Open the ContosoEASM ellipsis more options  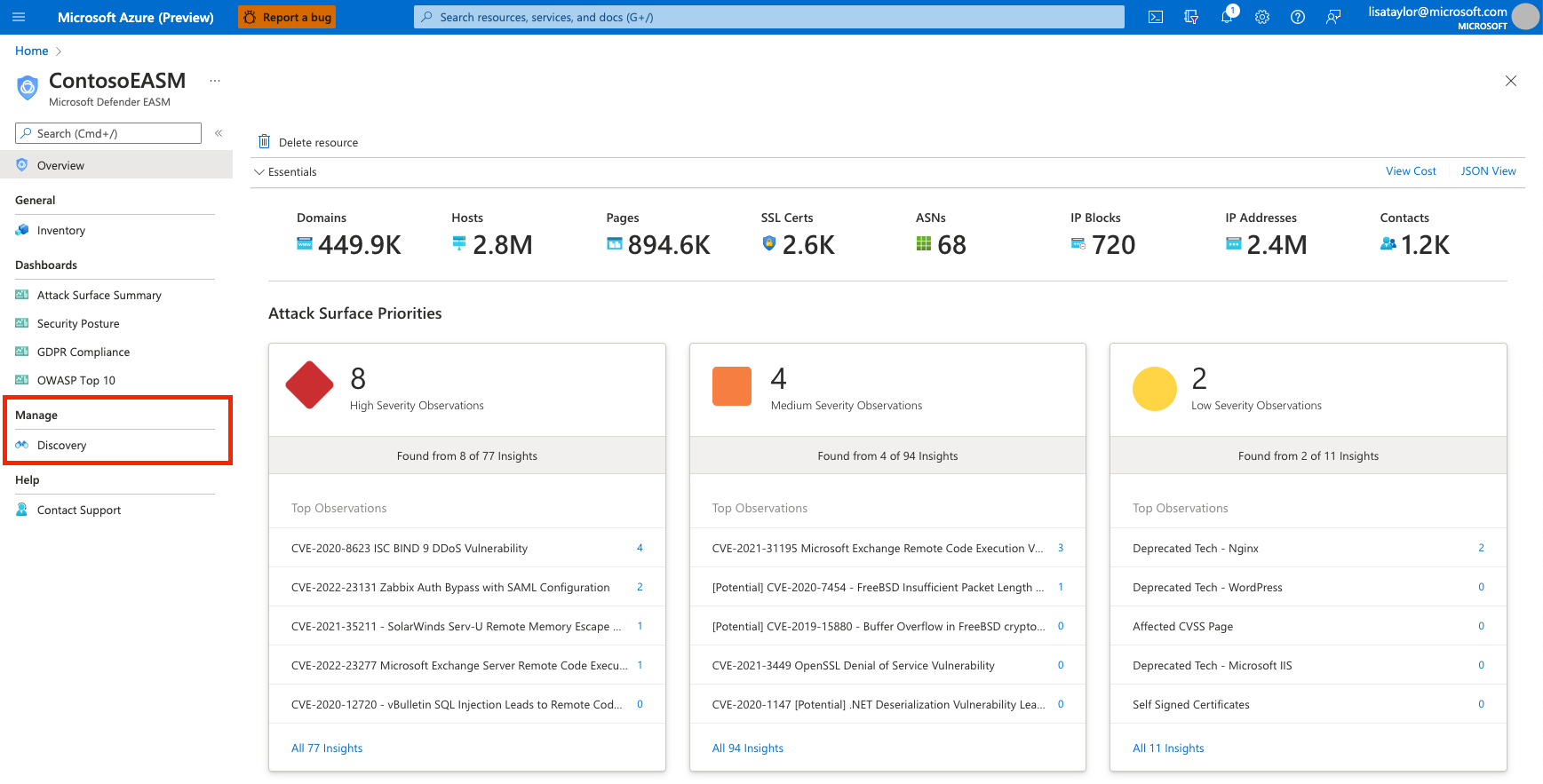[x=214, y=81]
